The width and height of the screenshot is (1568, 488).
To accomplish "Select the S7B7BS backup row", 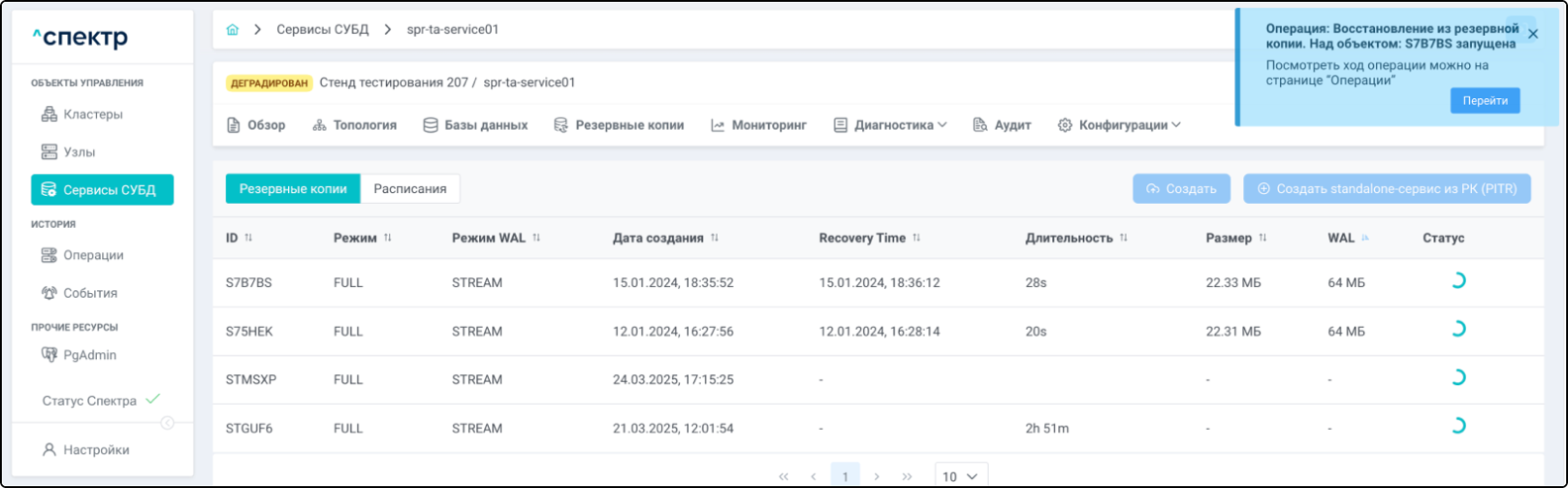I will 249,283.
